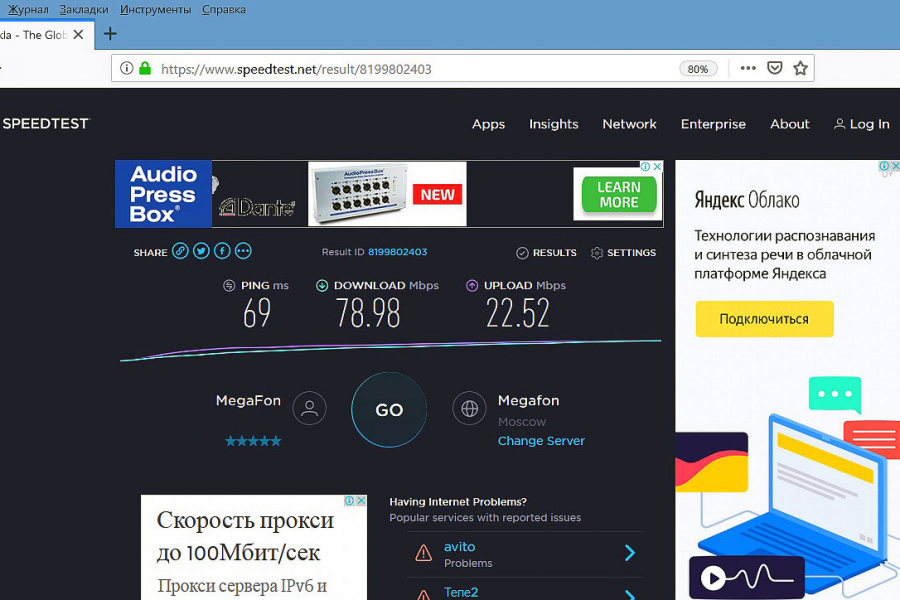Click the AdChoices info icon on banner ad
The height and width of the screenshot is (600, 900).
click(x=646, y=166)
